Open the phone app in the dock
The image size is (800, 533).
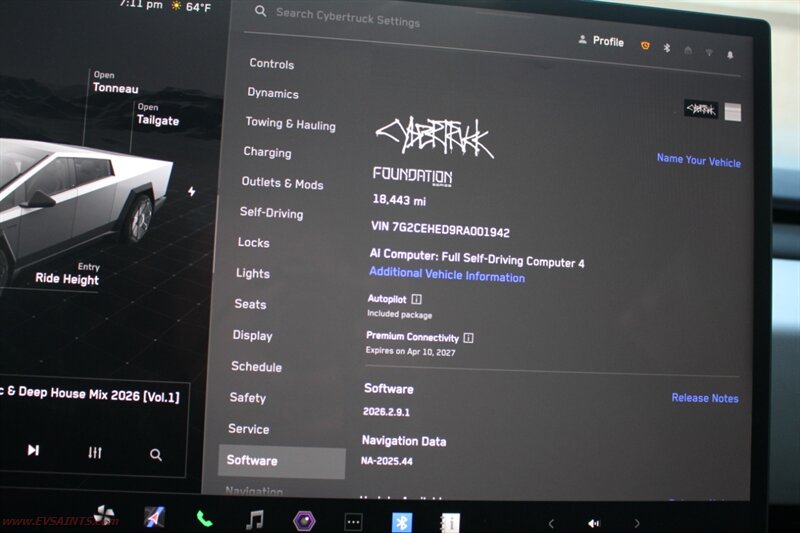pos(204,519)
